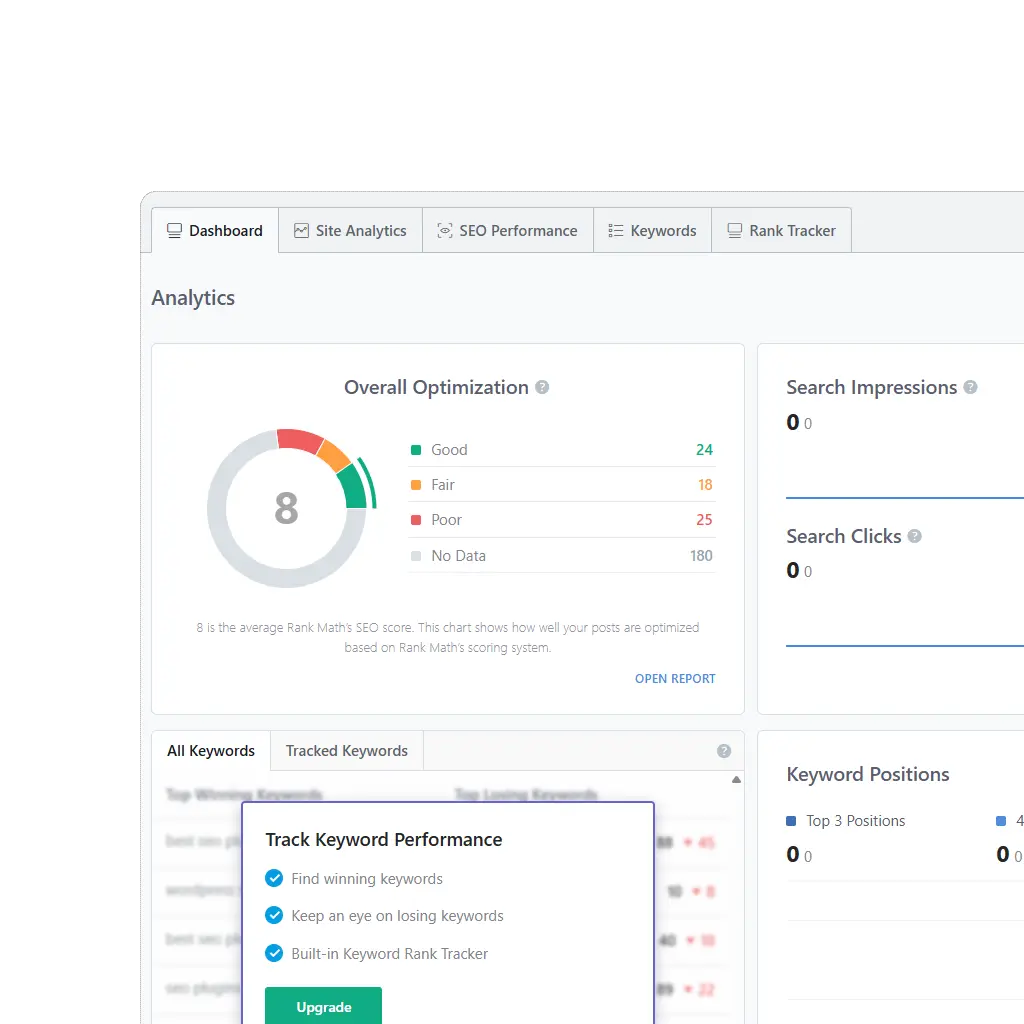Viewport: 1024px width, 1024px height.
Task: Click the keywords panel help icon
Action: tap(724, 751)
